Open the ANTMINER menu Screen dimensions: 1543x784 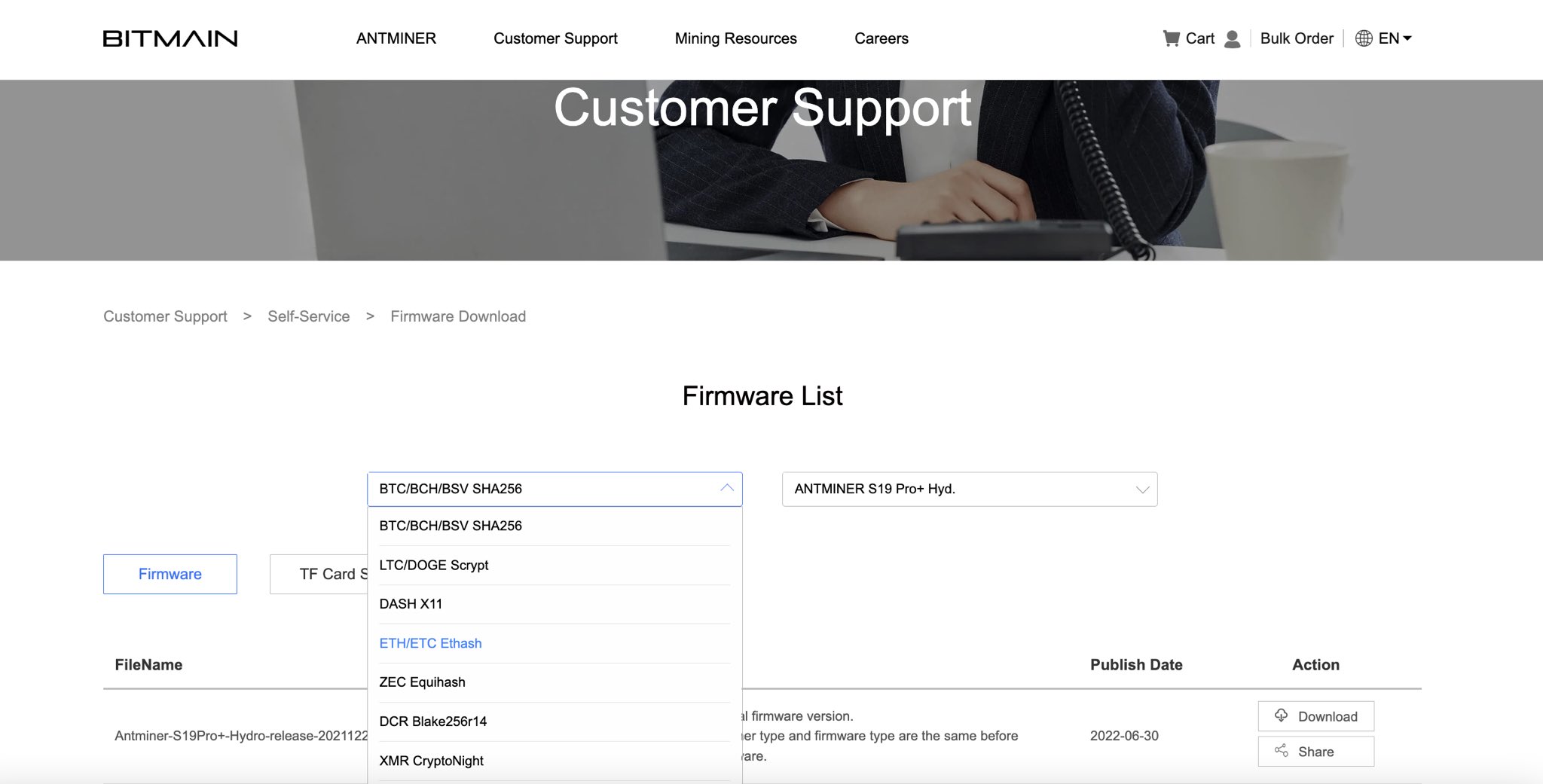tap(396, 38)
